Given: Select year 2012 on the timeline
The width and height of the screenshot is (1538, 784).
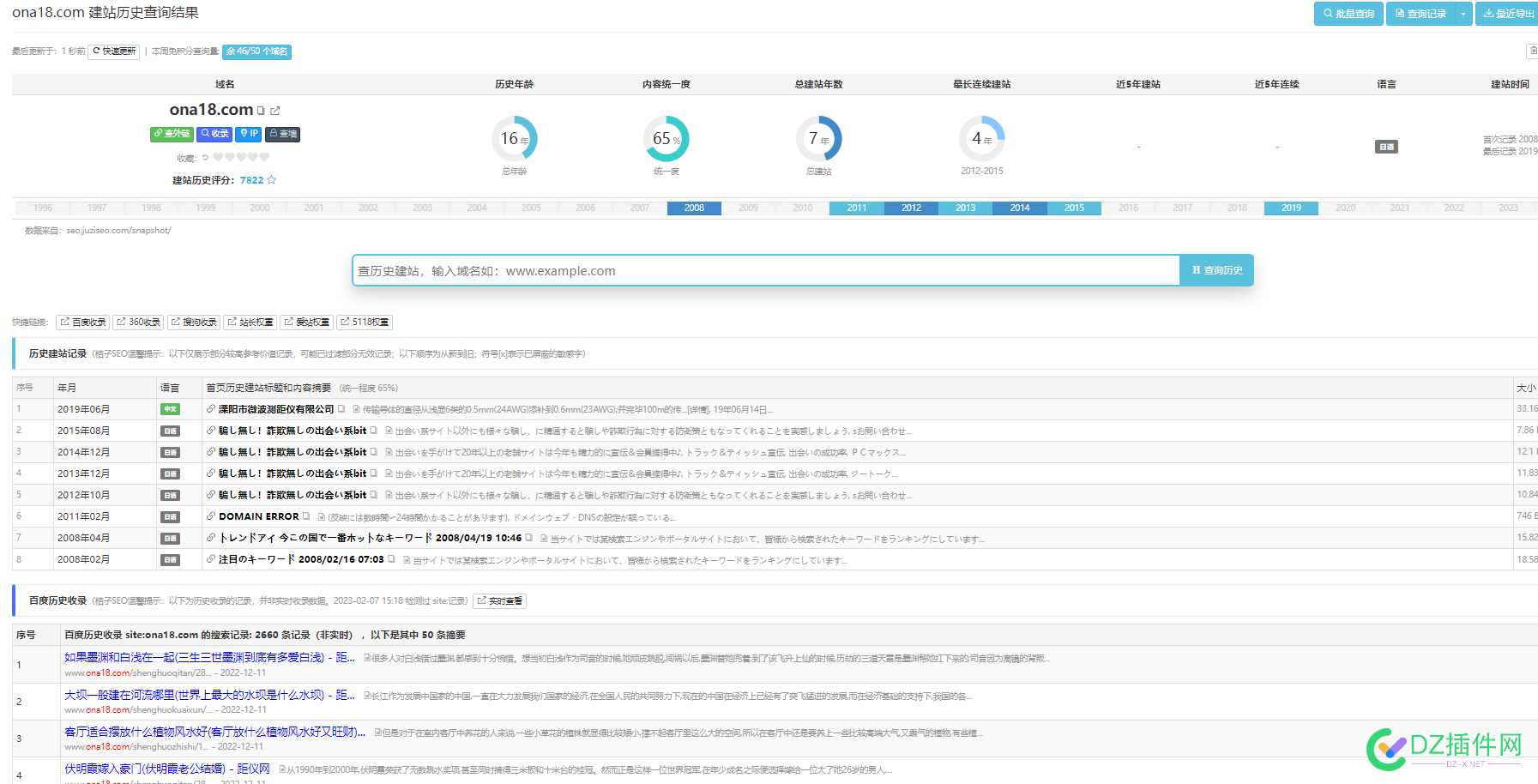Looking at the screenshot, I should click(911, 208).
